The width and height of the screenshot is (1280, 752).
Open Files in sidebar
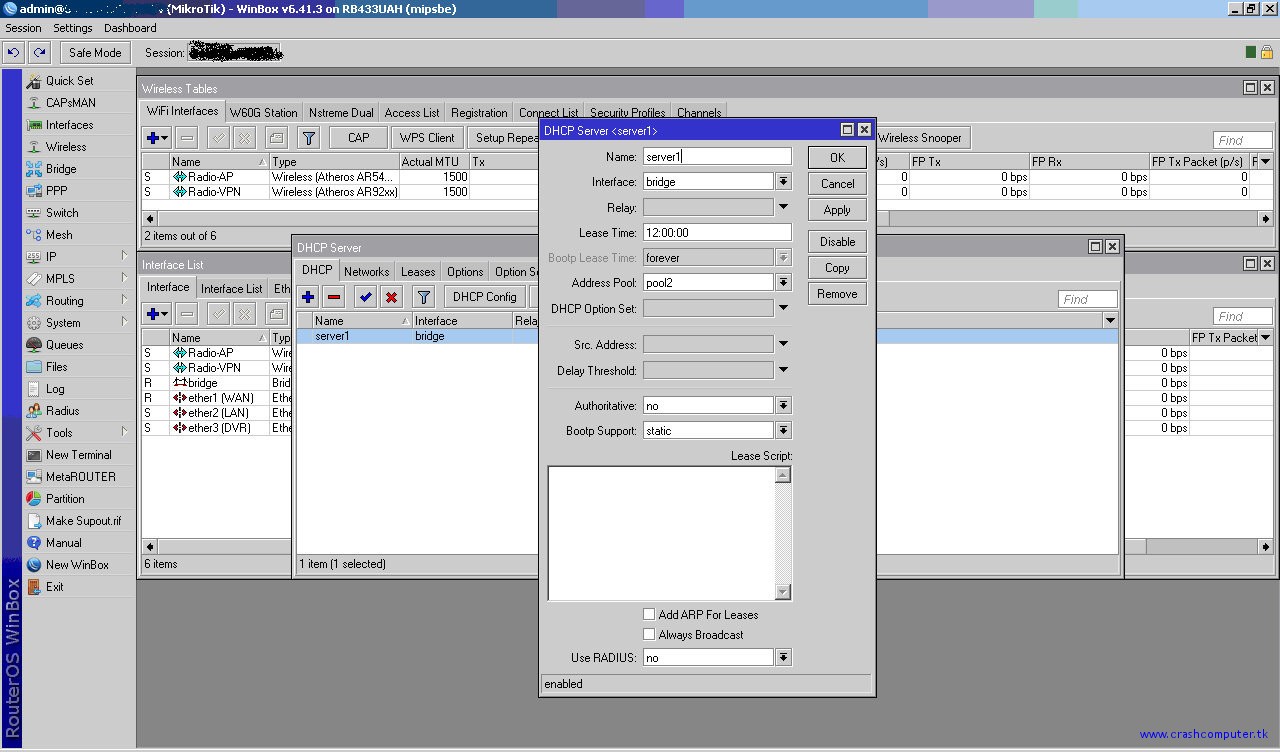[x=57, y=367]
